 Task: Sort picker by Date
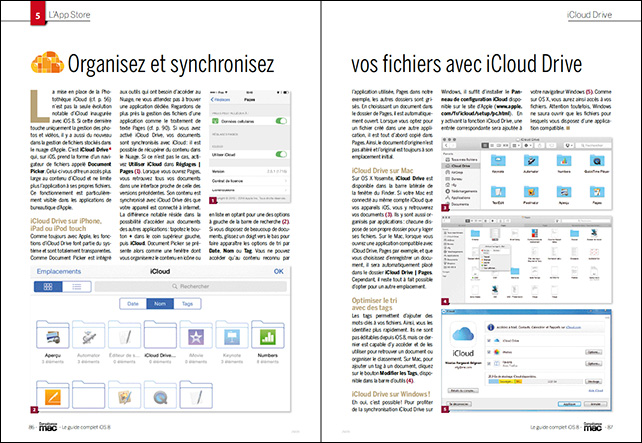pyautogui.click(x=133, y=304)
